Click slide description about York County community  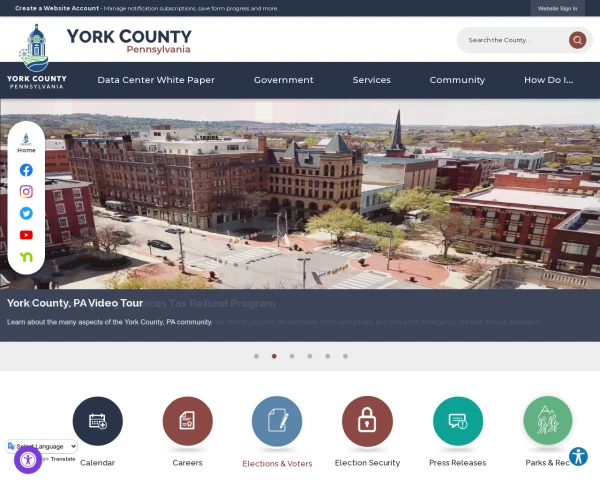pos(109,322)
